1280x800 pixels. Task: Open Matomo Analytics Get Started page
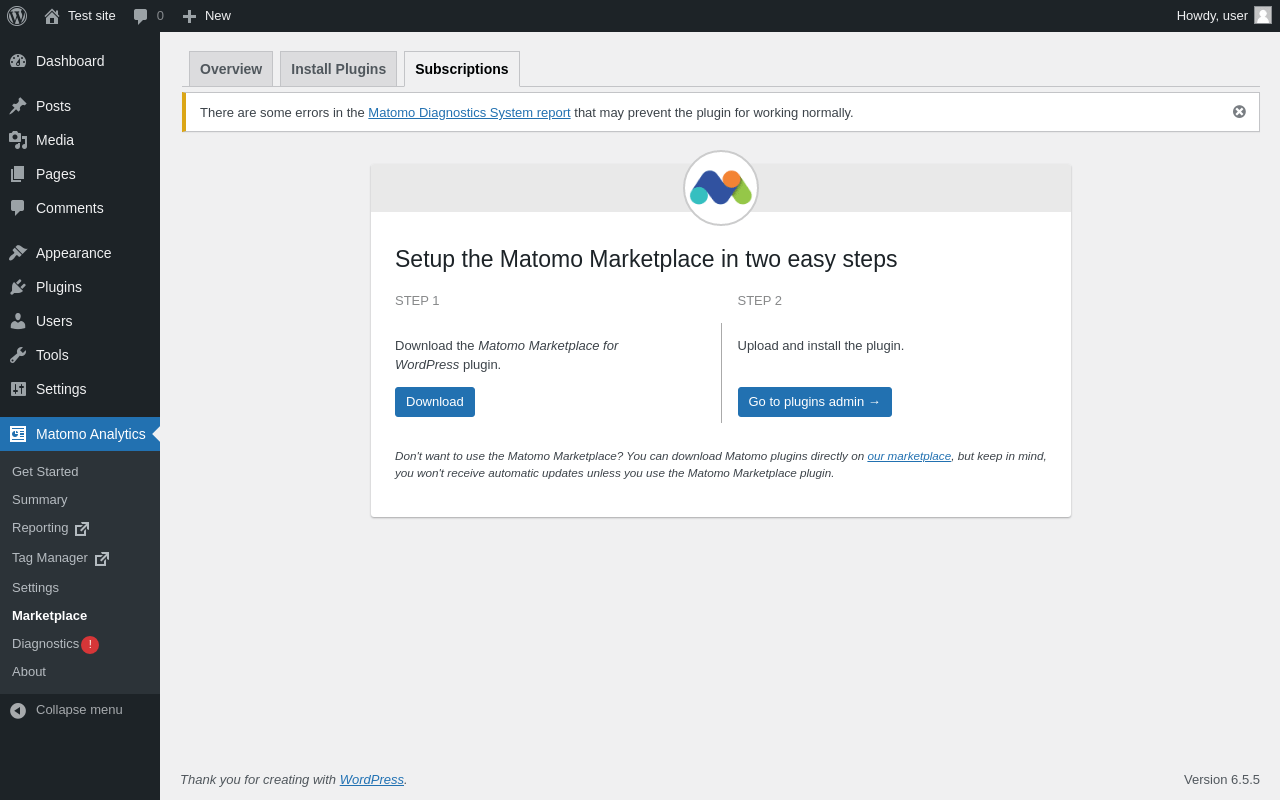[45, 472]
